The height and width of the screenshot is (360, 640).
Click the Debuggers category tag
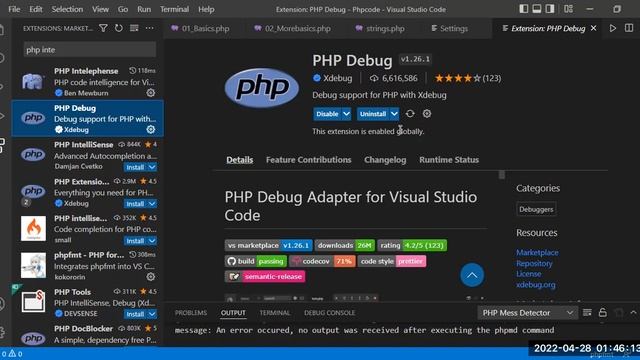click(536, 209)
